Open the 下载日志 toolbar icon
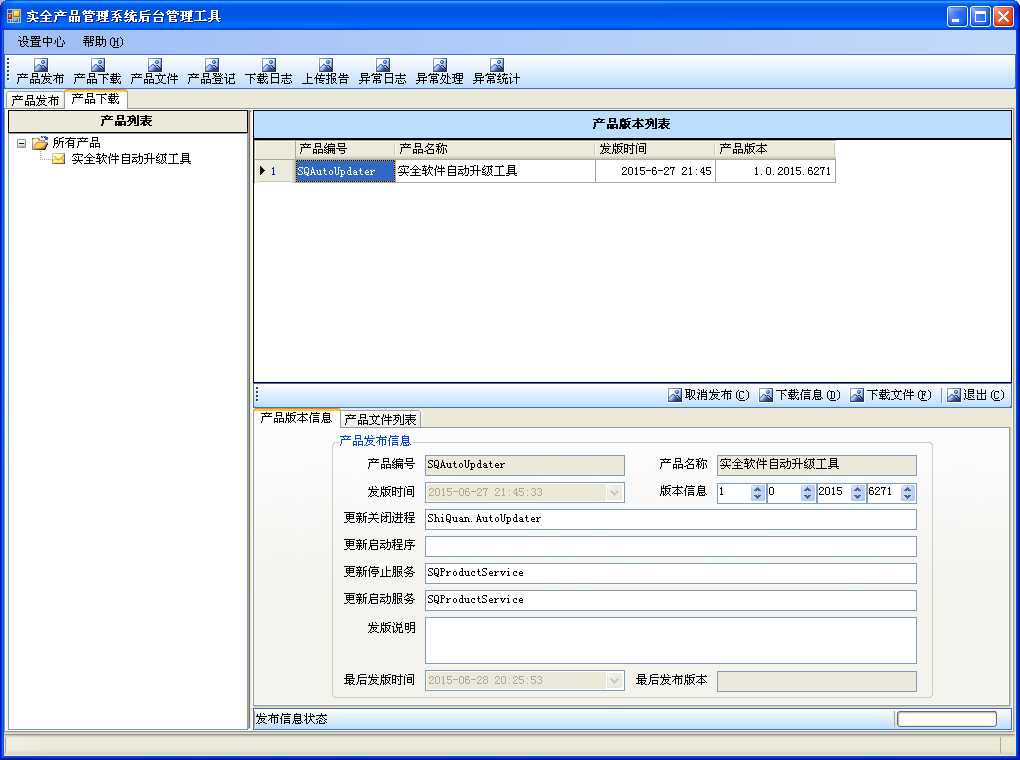Viewport: 1020px width, 760px height. (x=269, y=72)
